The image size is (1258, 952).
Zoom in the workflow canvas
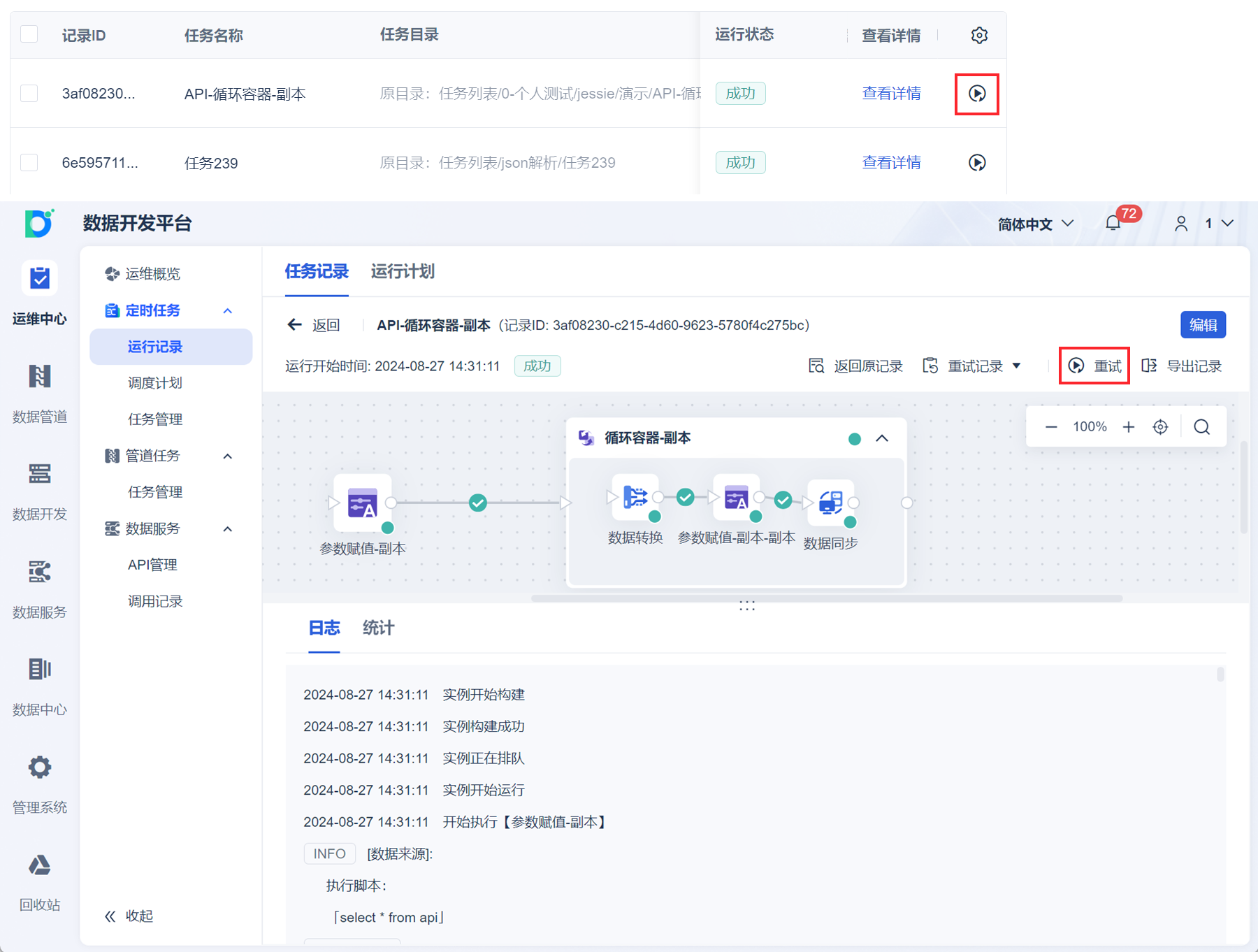click(1129, 427)
